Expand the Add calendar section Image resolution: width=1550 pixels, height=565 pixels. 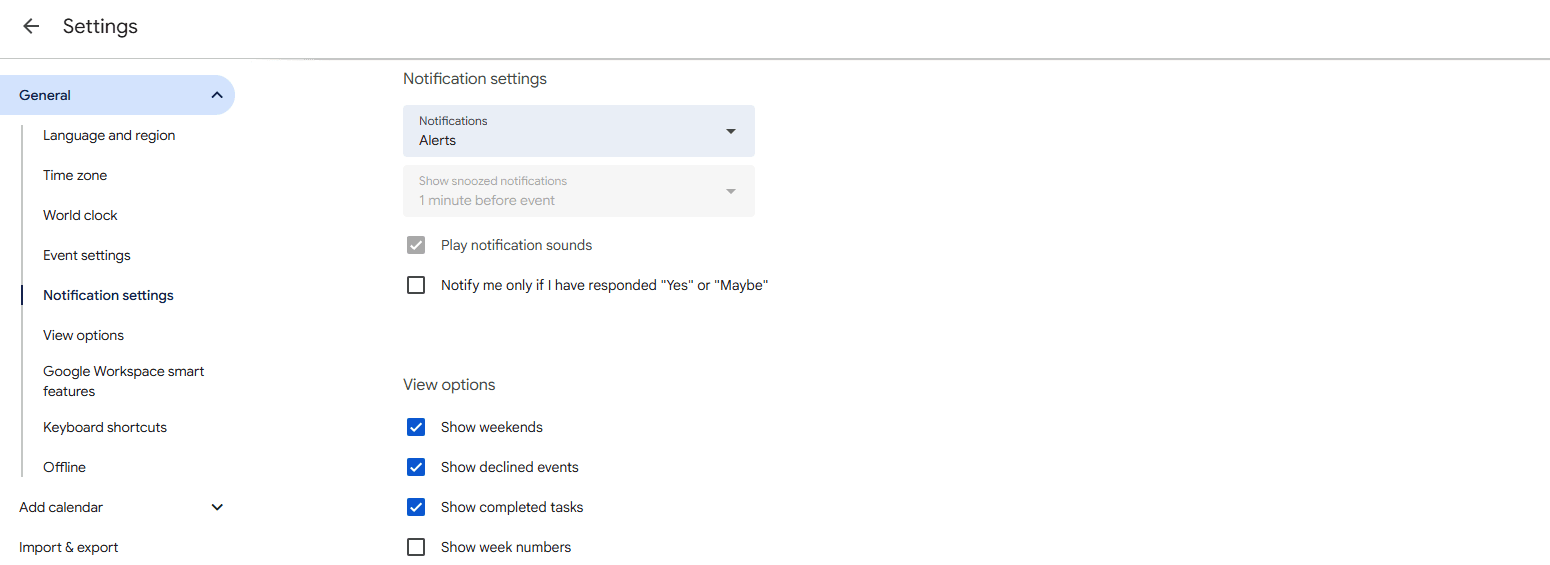click(x=217, y=507)
